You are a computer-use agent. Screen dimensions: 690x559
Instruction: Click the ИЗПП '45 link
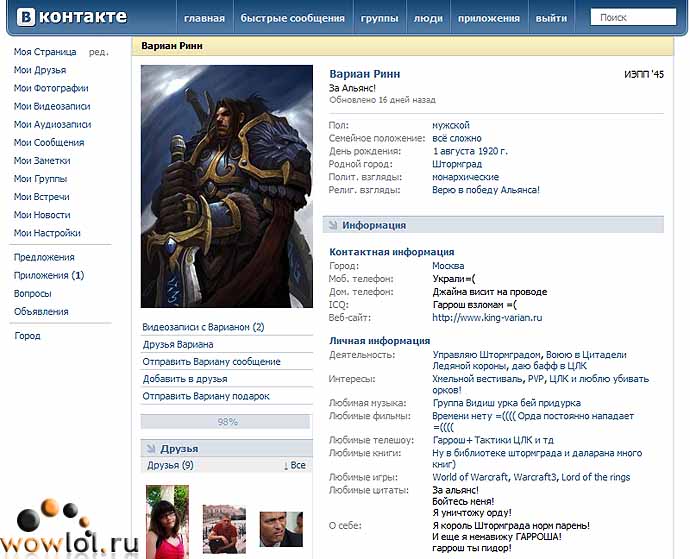point(644,74)
